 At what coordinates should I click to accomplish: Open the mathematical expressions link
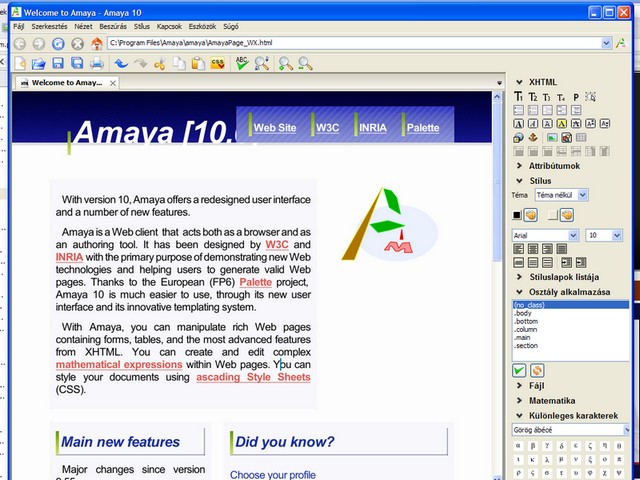tap(119, 364)
